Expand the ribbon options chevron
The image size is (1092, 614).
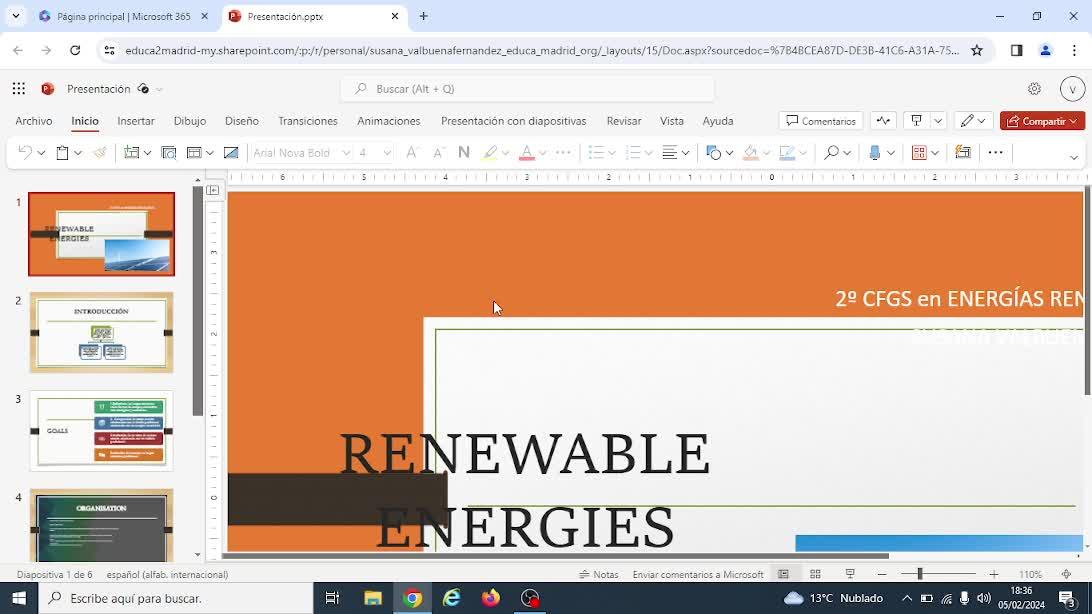1074,156
